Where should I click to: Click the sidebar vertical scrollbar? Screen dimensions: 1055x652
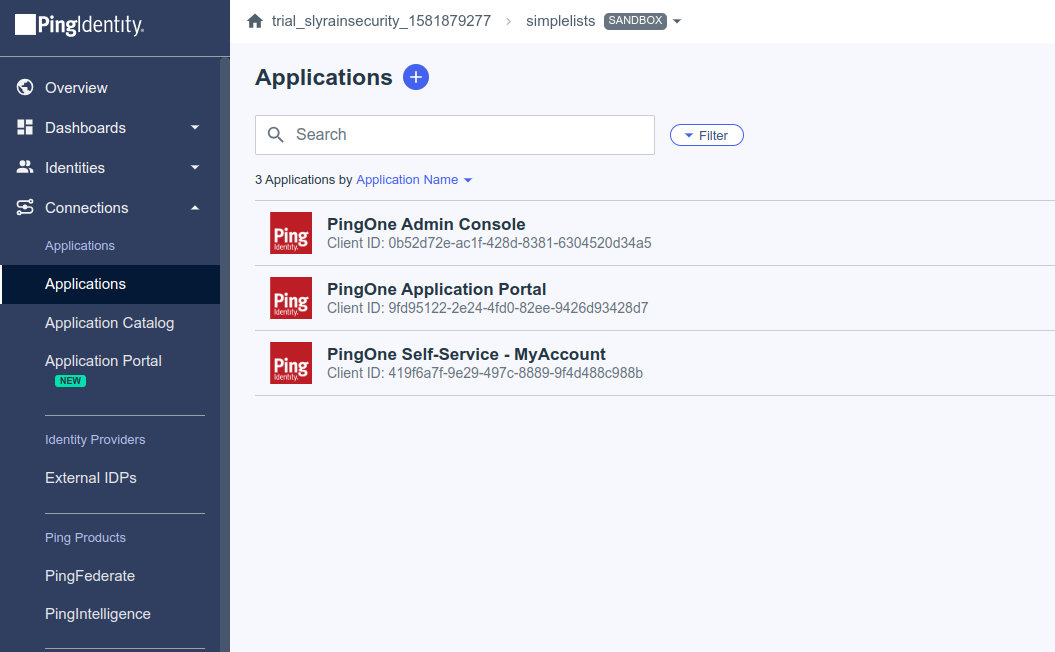225,354
